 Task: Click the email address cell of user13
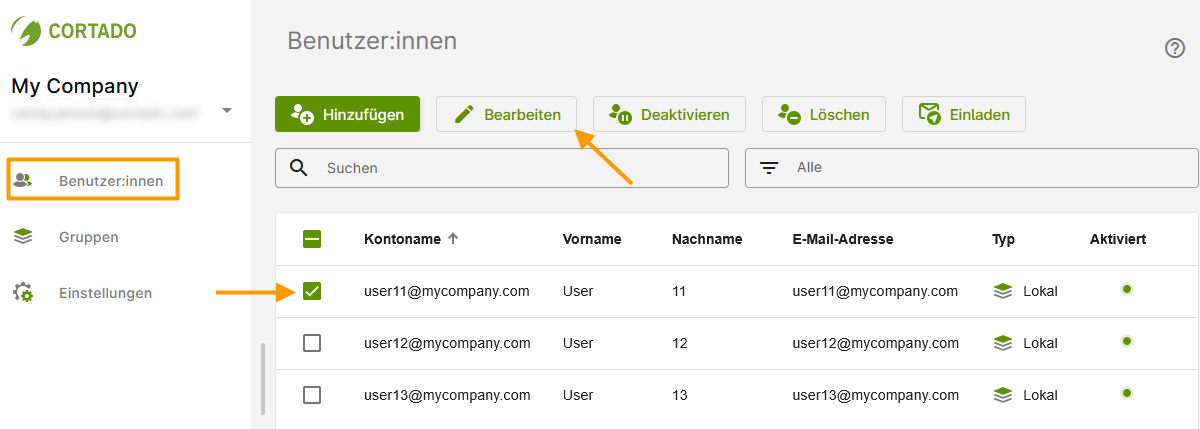875,395
